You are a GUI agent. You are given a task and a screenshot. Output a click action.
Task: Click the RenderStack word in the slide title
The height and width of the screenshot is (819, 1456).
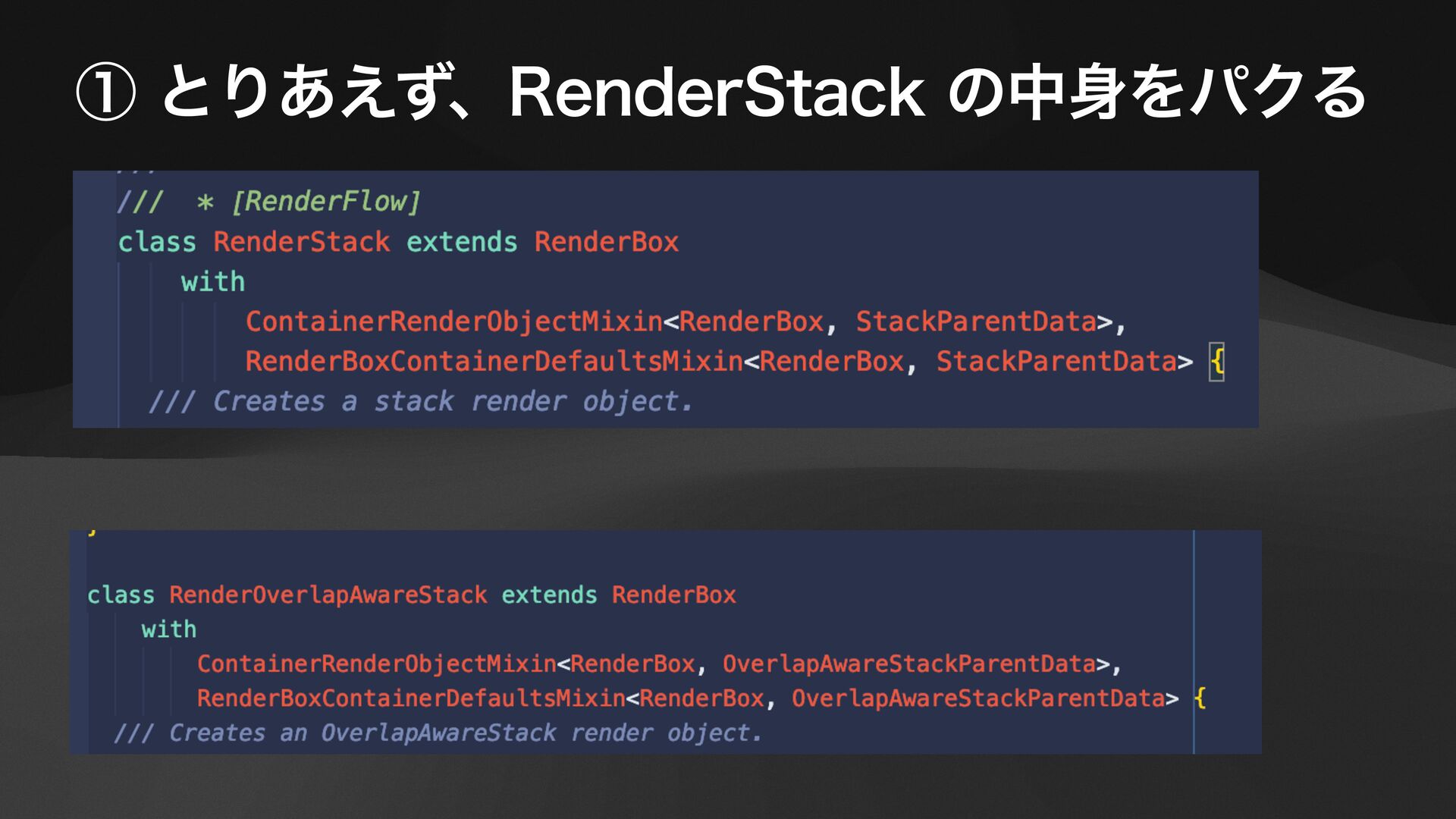point(717,93)
